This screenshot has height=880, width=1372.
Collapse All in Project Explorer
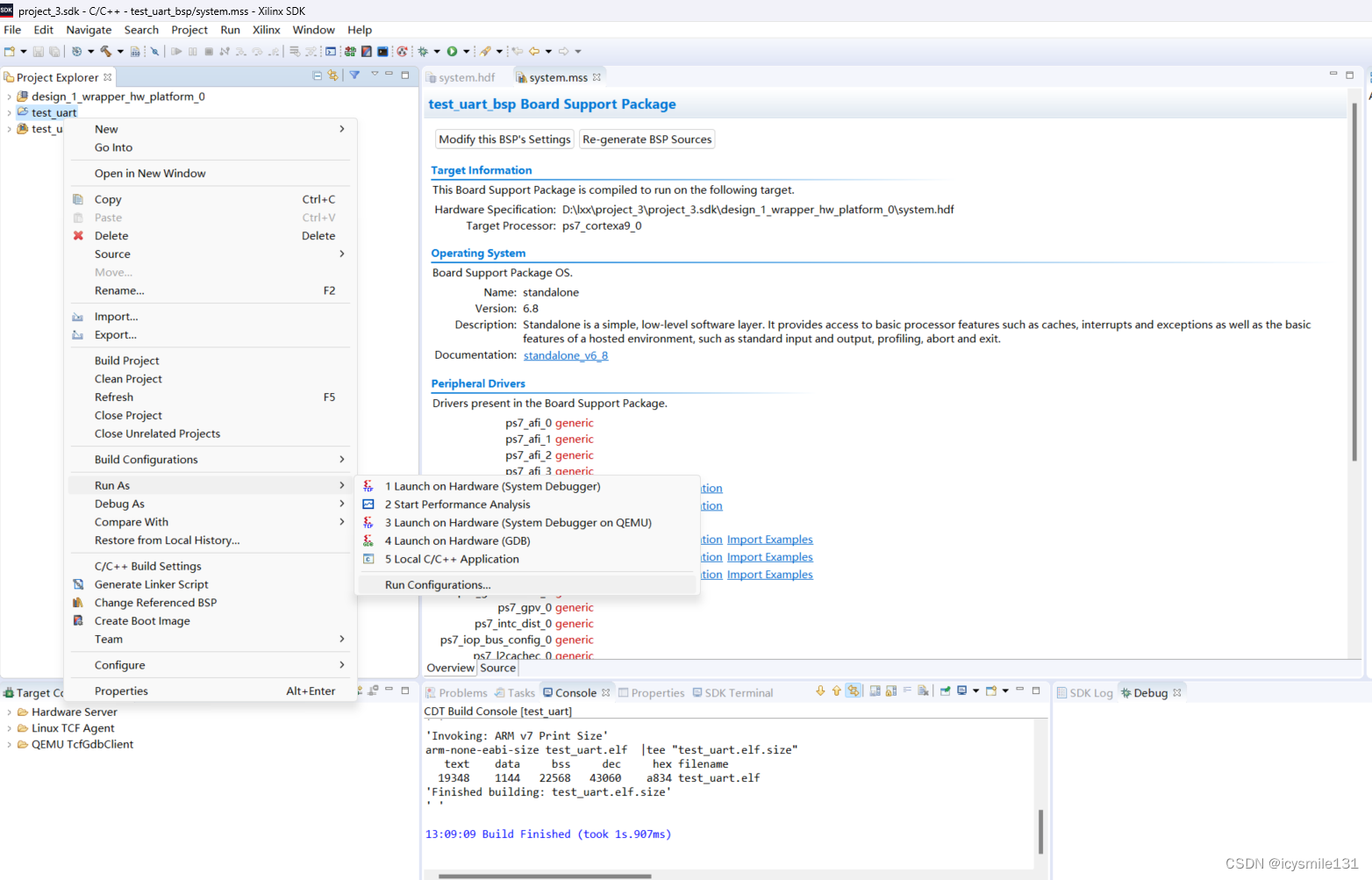tap(317, 75)
